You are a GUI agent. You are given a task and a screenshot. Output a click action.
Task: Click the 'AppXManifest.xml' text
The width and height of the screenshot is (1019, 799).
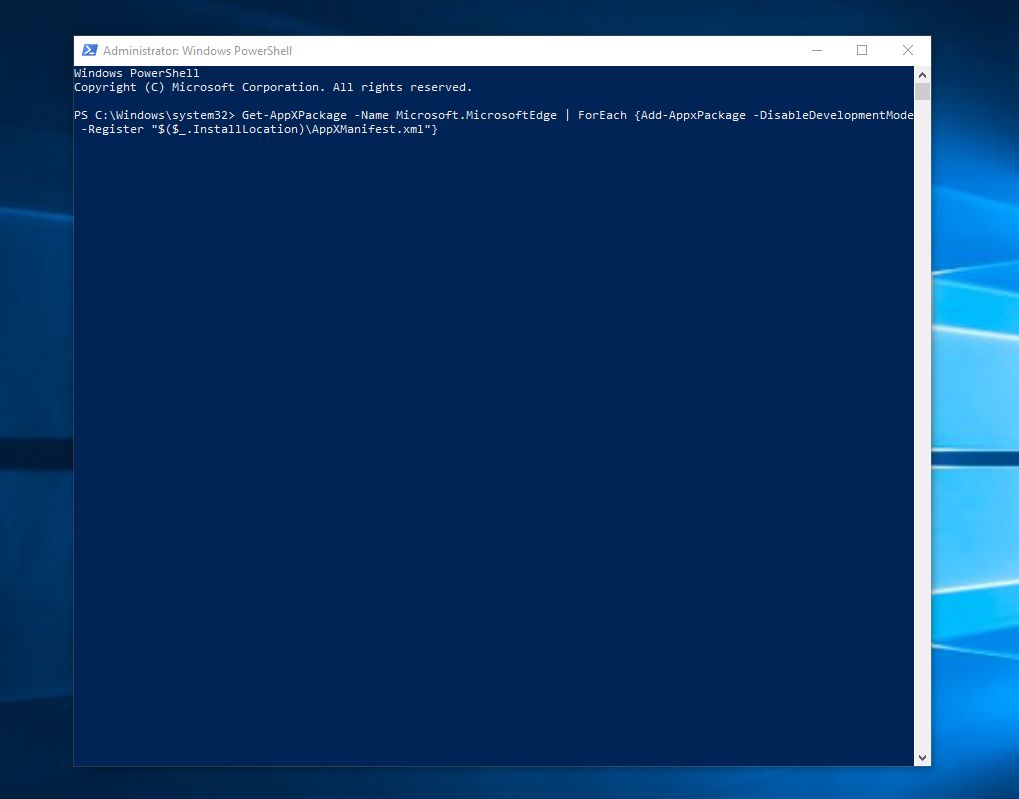368,129
